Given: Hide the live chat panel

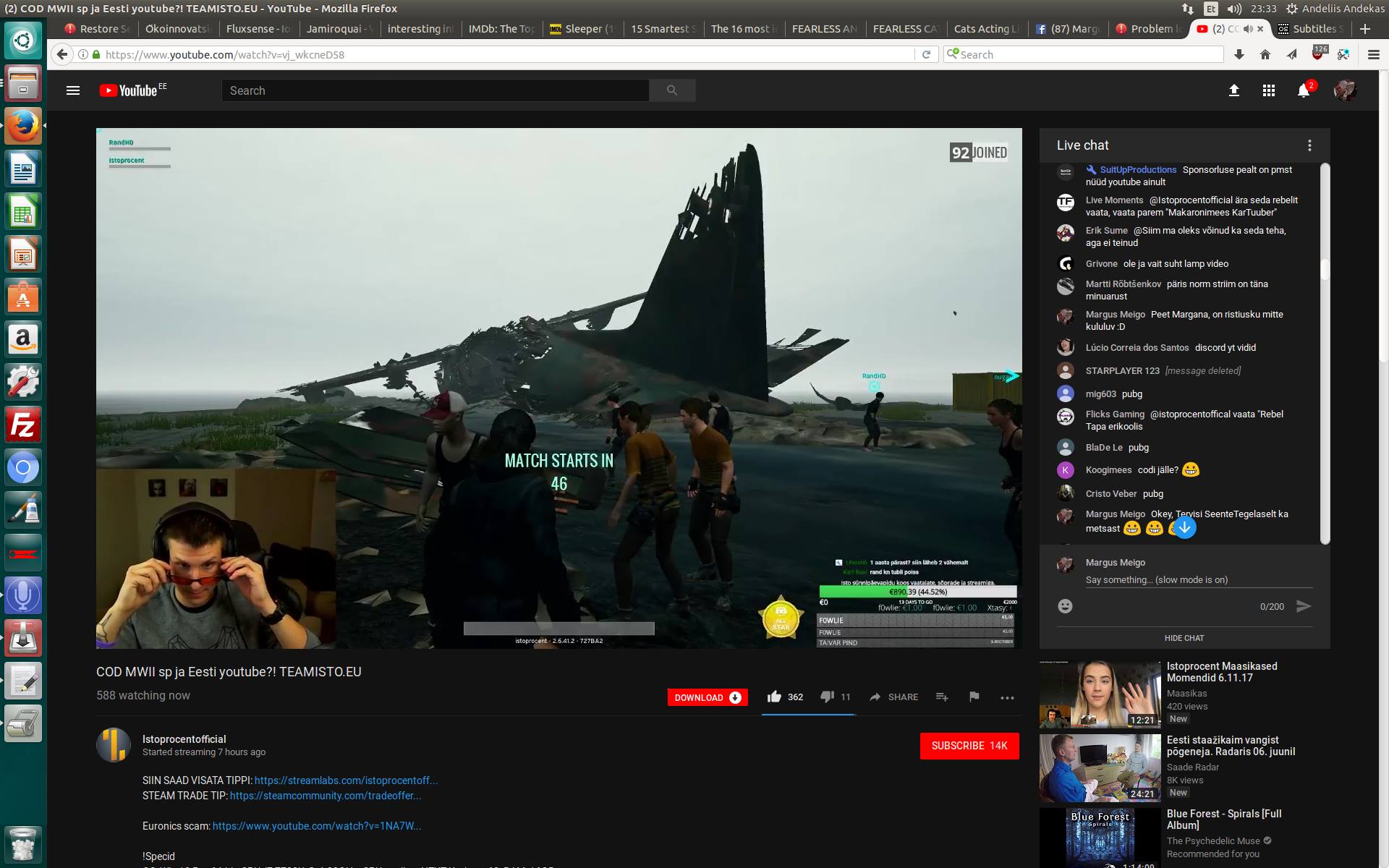Looking at the screenshot, I should 1184,638.
